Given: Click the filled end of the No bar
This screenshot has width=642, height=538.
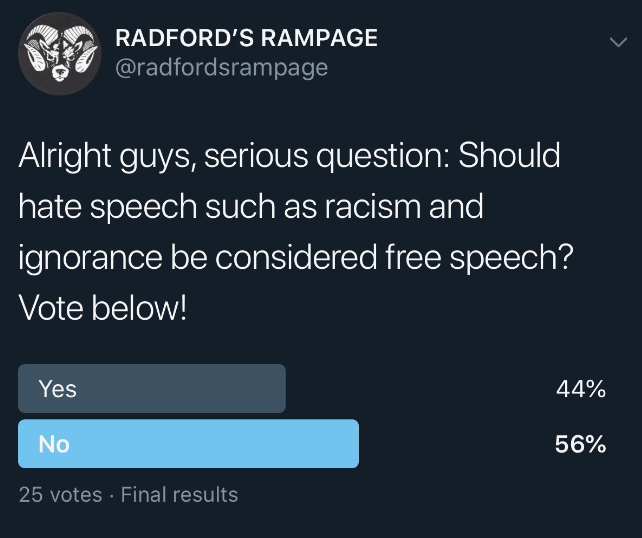Looking at the screenshot, I should [x=352, y=443].
